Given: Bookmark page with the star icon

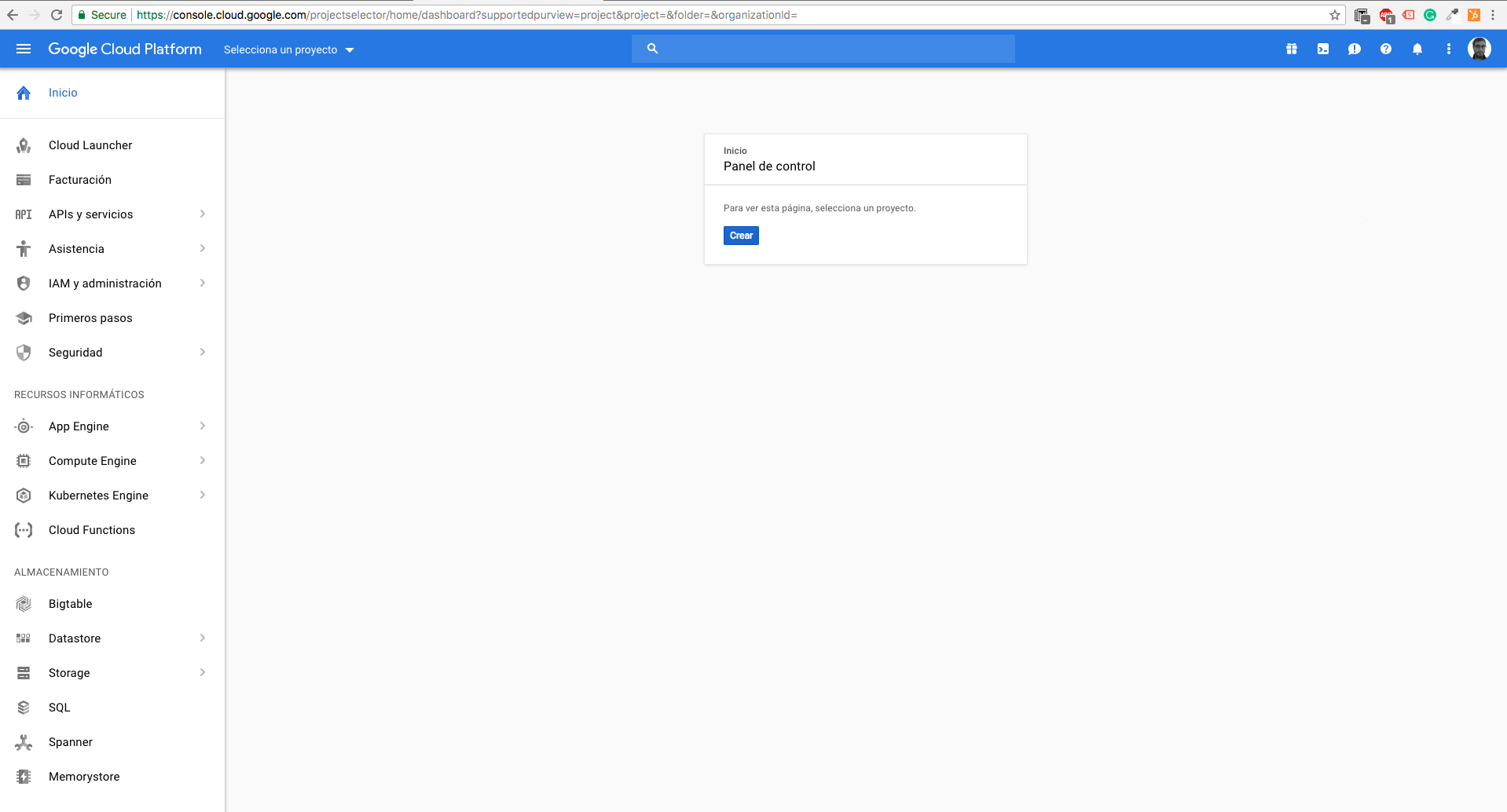Looking at the screenshot, I should [x=1335, y=15].
